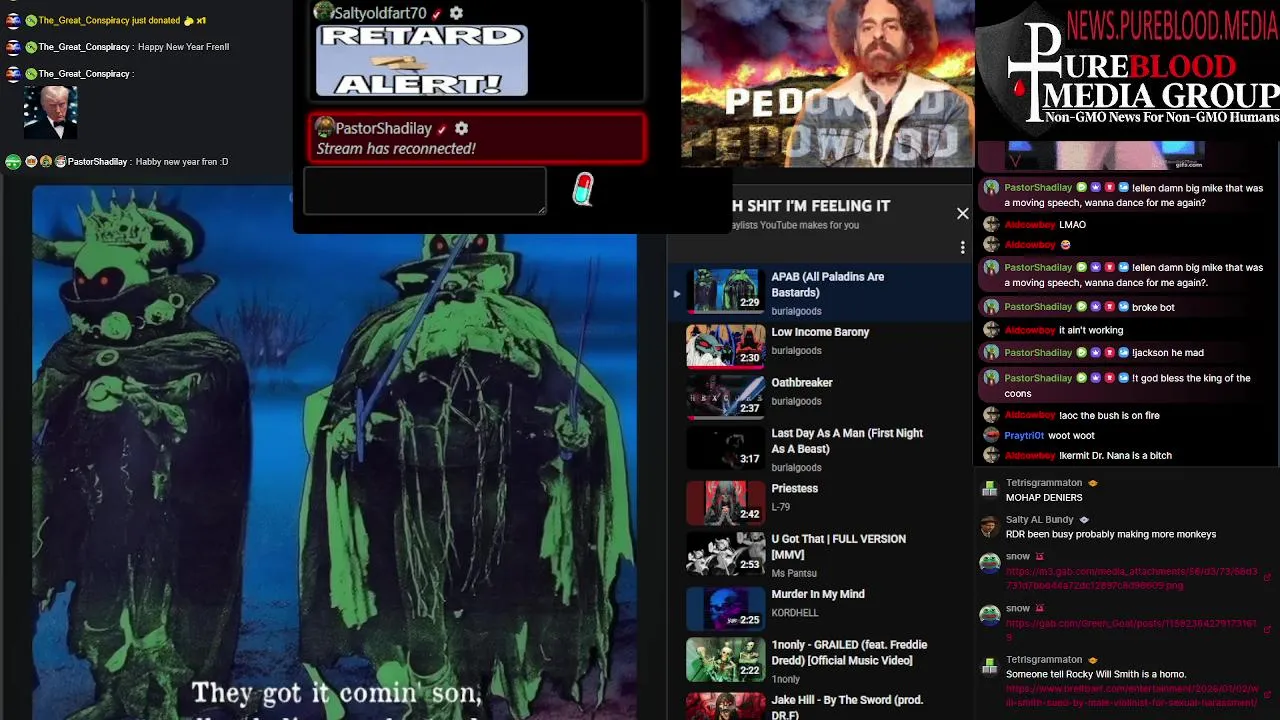Close the YouTube playlist panel
Image resolution: width=1280 pixels, height=720 pixels.
point(962,213)
